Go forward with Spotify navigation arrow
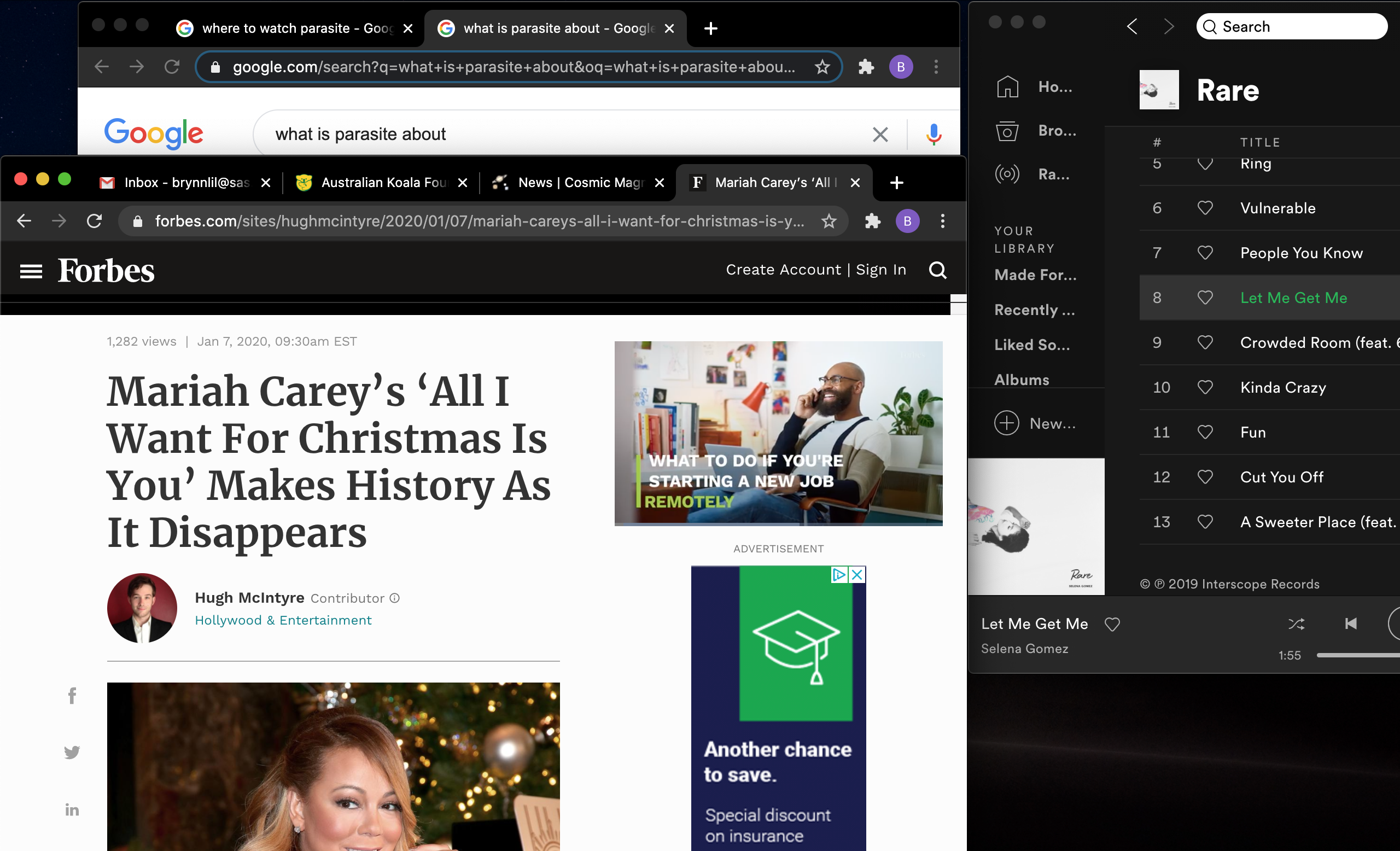Screen dimensions: 1400x851 1169,26
